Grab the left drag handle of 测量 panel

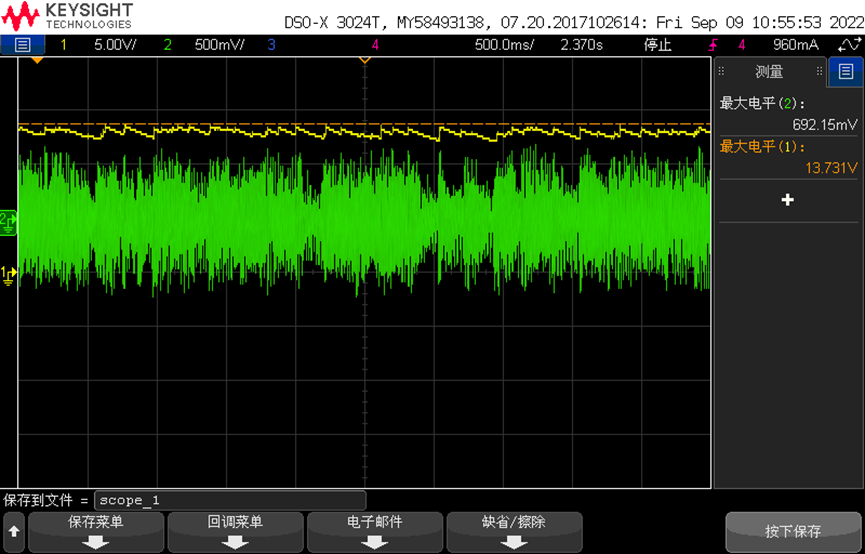tap(722, 71)
